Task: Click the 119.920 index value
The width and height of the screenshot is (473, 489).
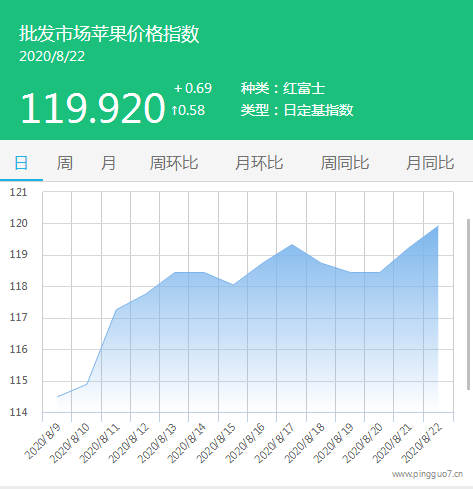Action: (93, 108)
